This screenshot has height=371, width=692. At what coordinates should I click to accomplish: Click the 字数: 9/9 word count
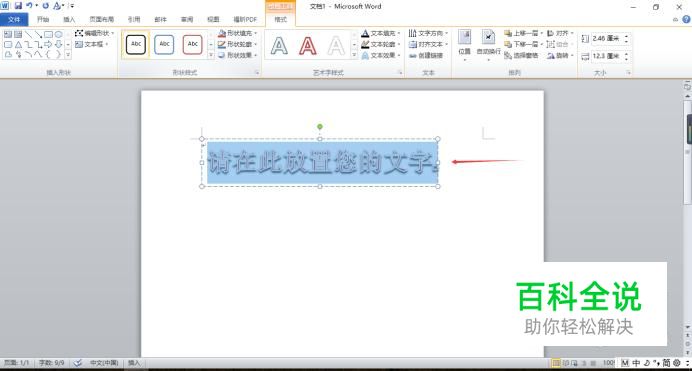[x=51, y=363]
